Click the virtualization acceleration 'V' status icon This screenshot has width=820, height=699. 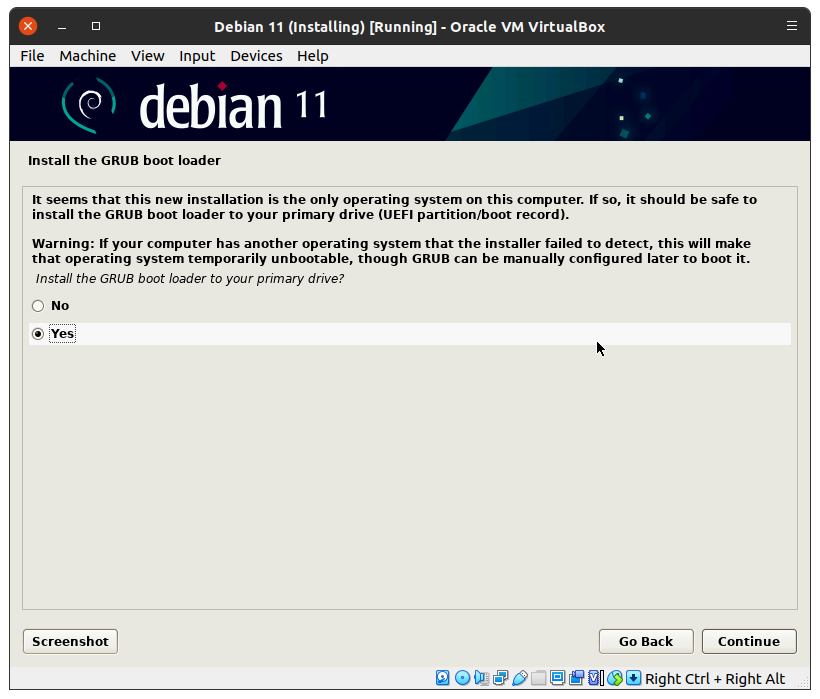595,678
